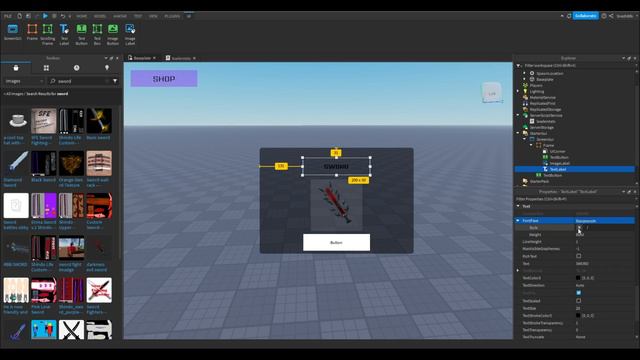Click the Undo arrow in the top toolbar
Viewport: 640px width, 360px height.
(62, 16)
